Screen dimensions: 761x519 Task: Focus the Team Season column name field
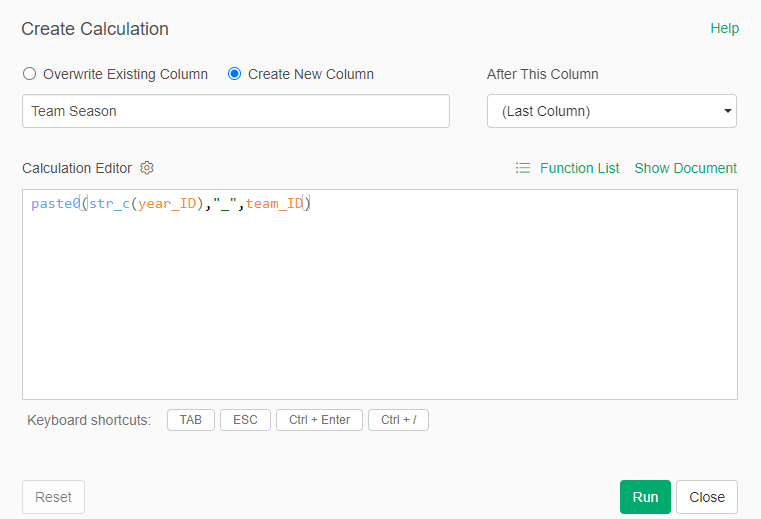tap(235, 111)
